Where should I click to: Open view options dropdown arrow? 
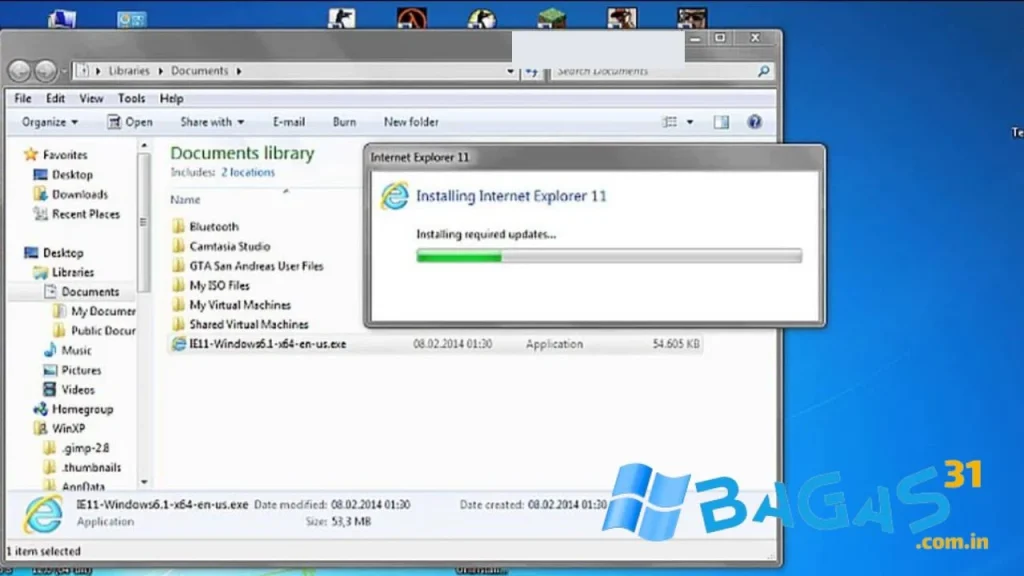pyautogui.click(x=690, y=122)
